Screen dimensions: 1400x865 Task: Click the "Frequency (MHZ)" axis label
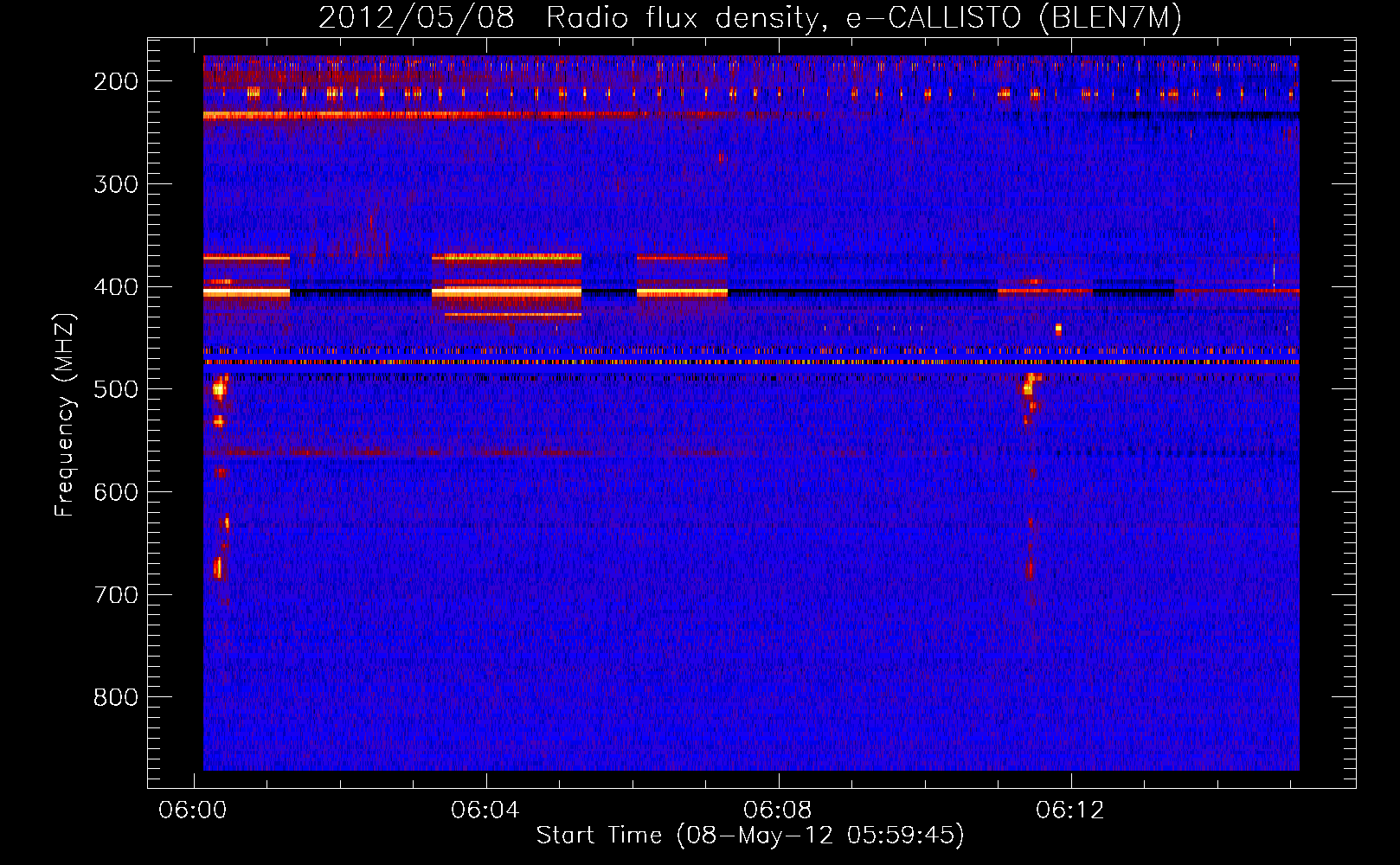point(65,415)
